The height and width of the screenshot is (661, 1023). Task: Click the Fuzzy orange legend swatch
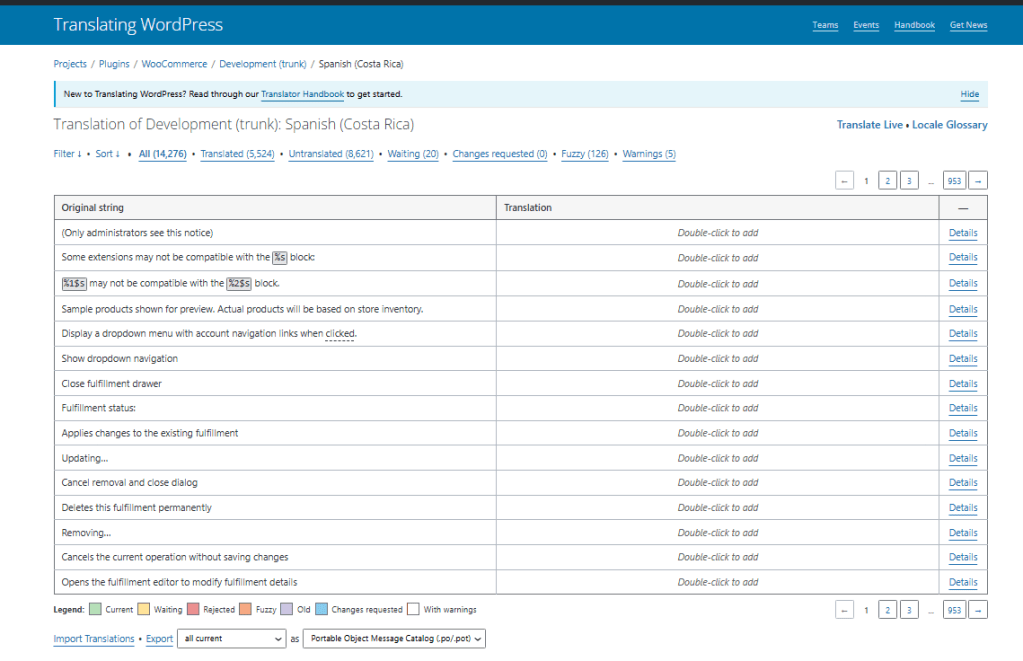coord(245,609)
